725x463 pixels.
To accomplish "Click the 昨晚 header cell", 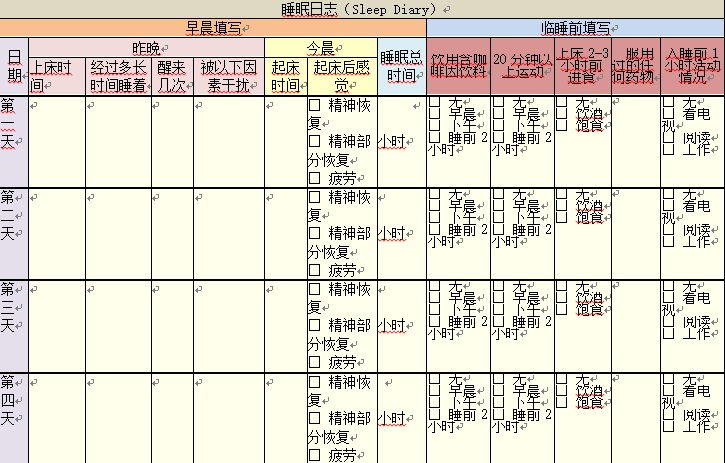I will click(147, 48).
